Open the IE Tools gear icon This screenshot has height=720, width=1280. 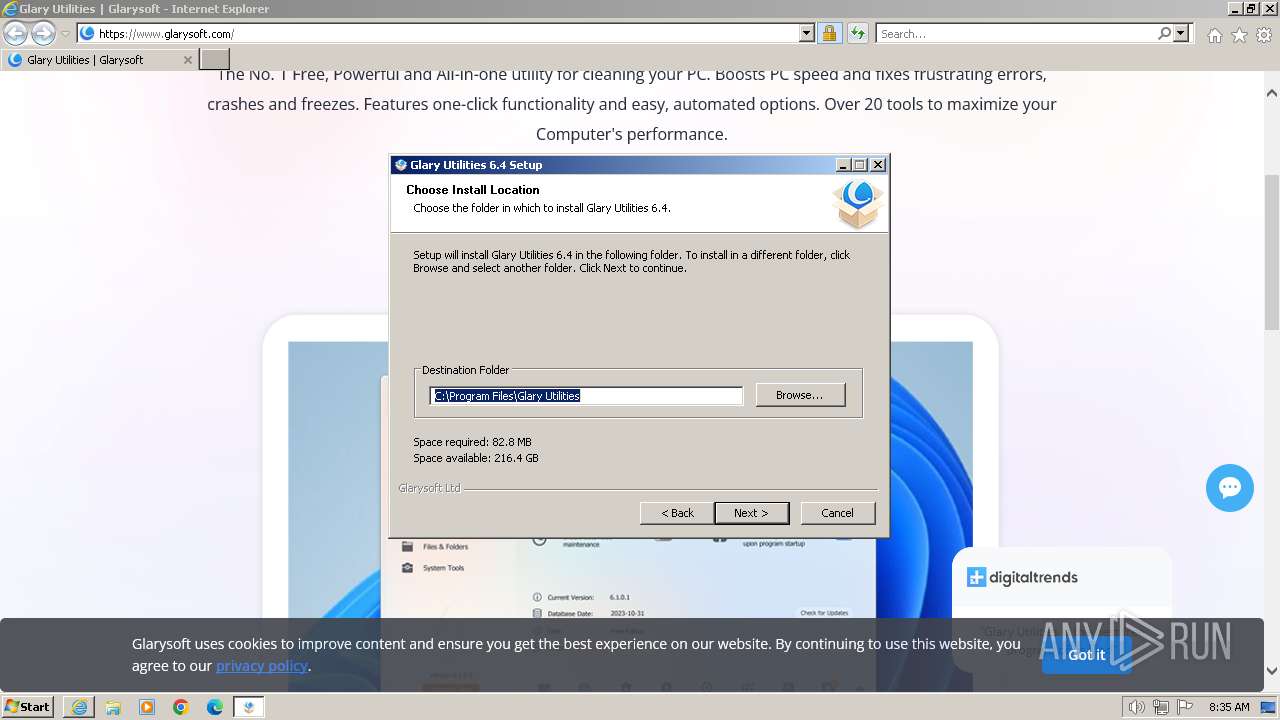click(x=1264, y=35)
